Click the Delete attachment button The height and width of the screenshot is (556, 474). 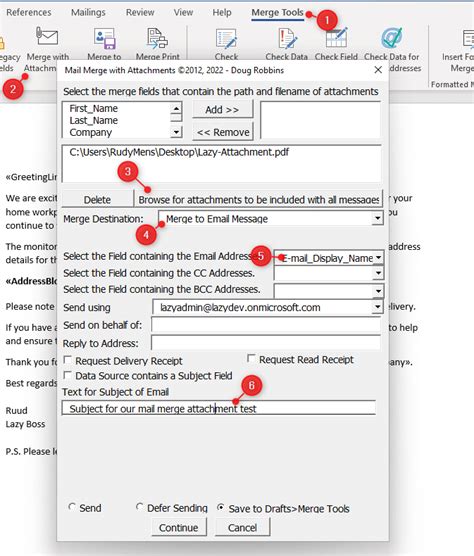point(97,199)
